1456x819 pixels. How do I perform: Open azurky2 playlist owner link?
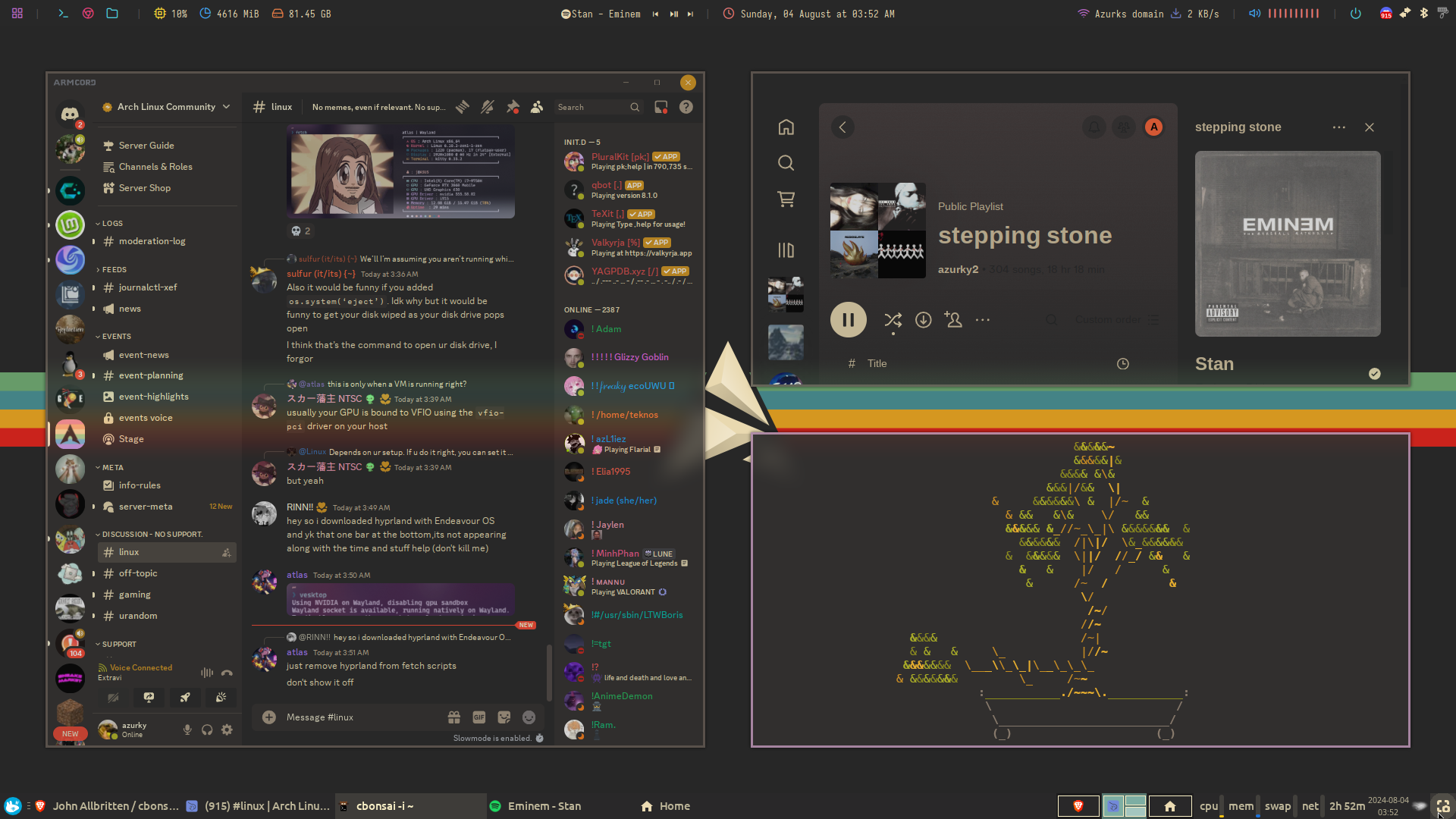[959, 270]
